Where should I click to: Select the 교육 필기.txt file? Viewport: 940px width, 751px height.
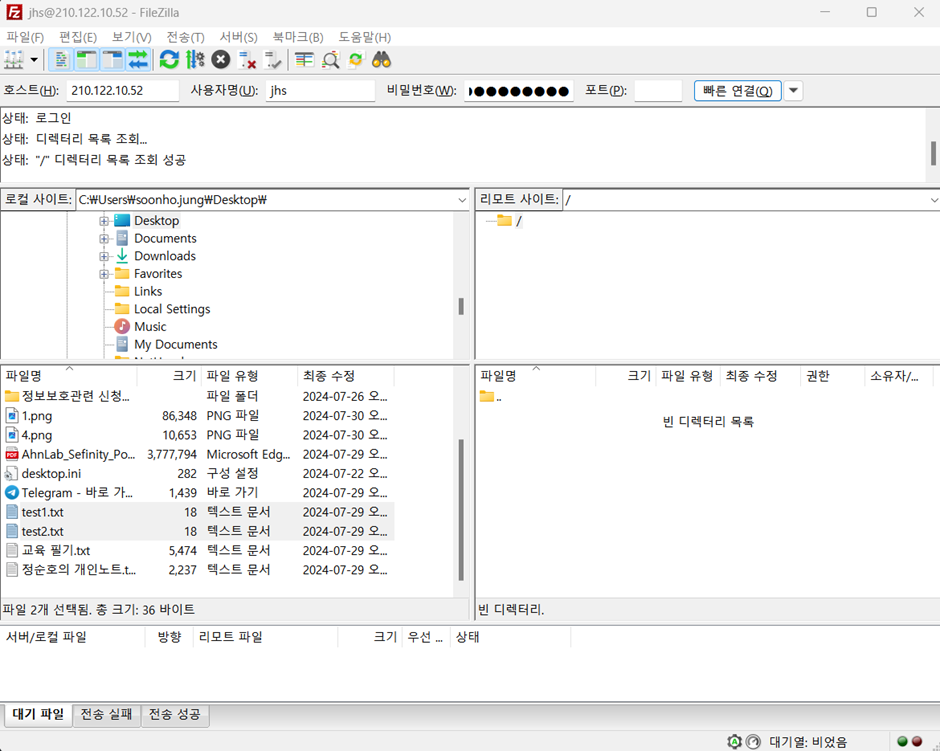coord(56,550)
